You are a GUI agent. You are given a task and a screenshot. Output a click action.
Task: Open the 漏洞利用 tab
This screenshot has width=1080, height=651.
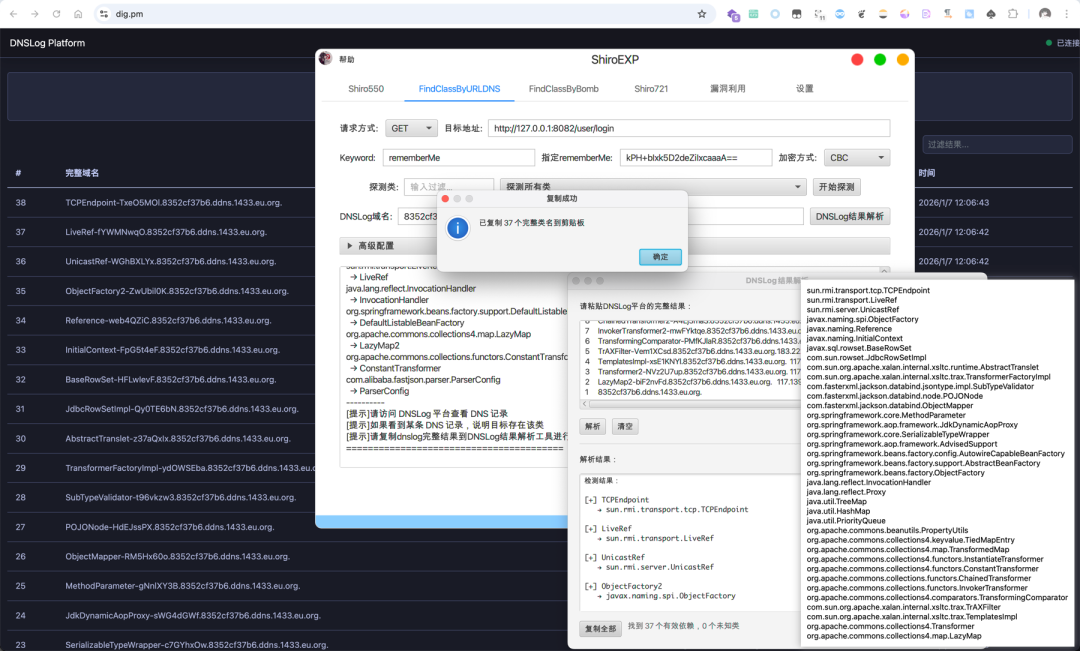pos(728,89)
